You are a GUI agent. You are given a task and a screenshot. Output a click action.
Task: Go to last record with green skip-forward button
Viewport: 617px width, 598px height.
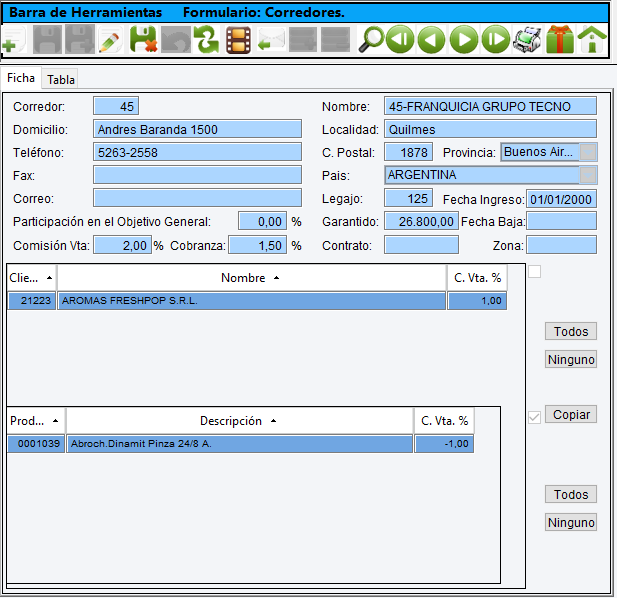tap(496, 39)
